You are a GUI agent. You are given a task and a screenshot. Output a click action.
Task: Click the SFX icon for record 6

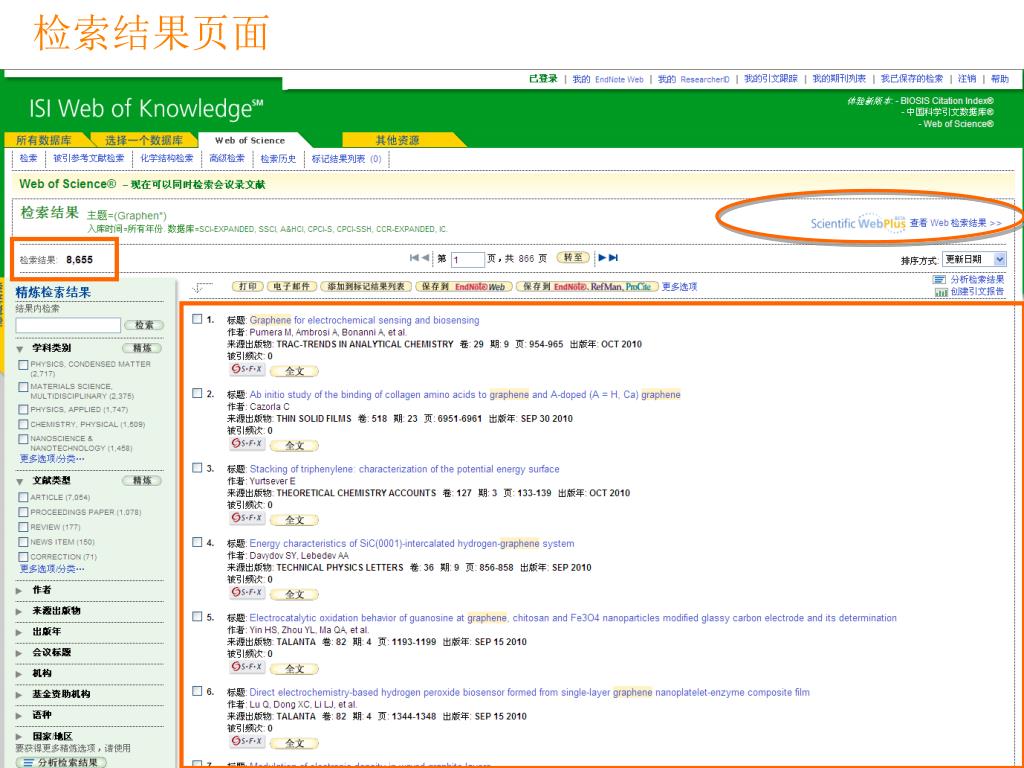pyautogui.click(x=247, y=742)
